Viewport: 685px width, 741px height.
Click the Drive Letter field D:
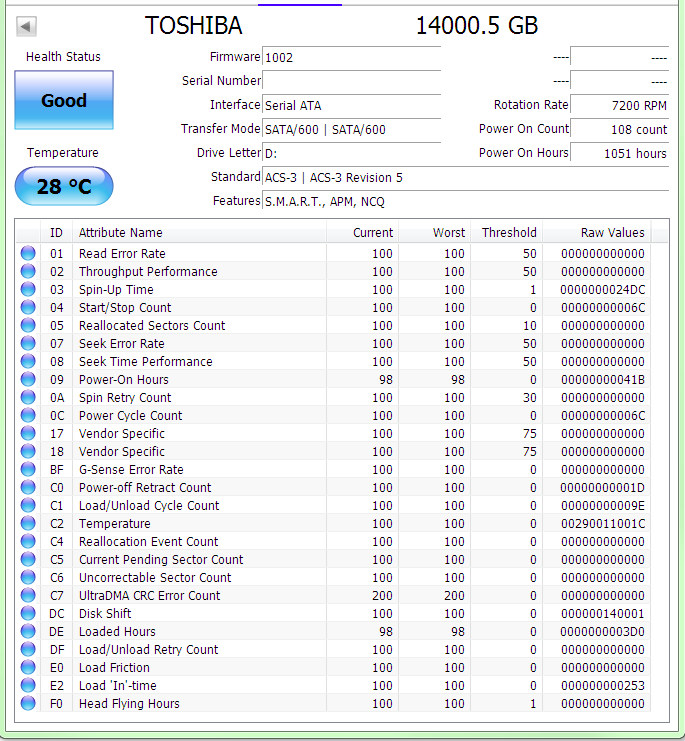coord(351,154)
